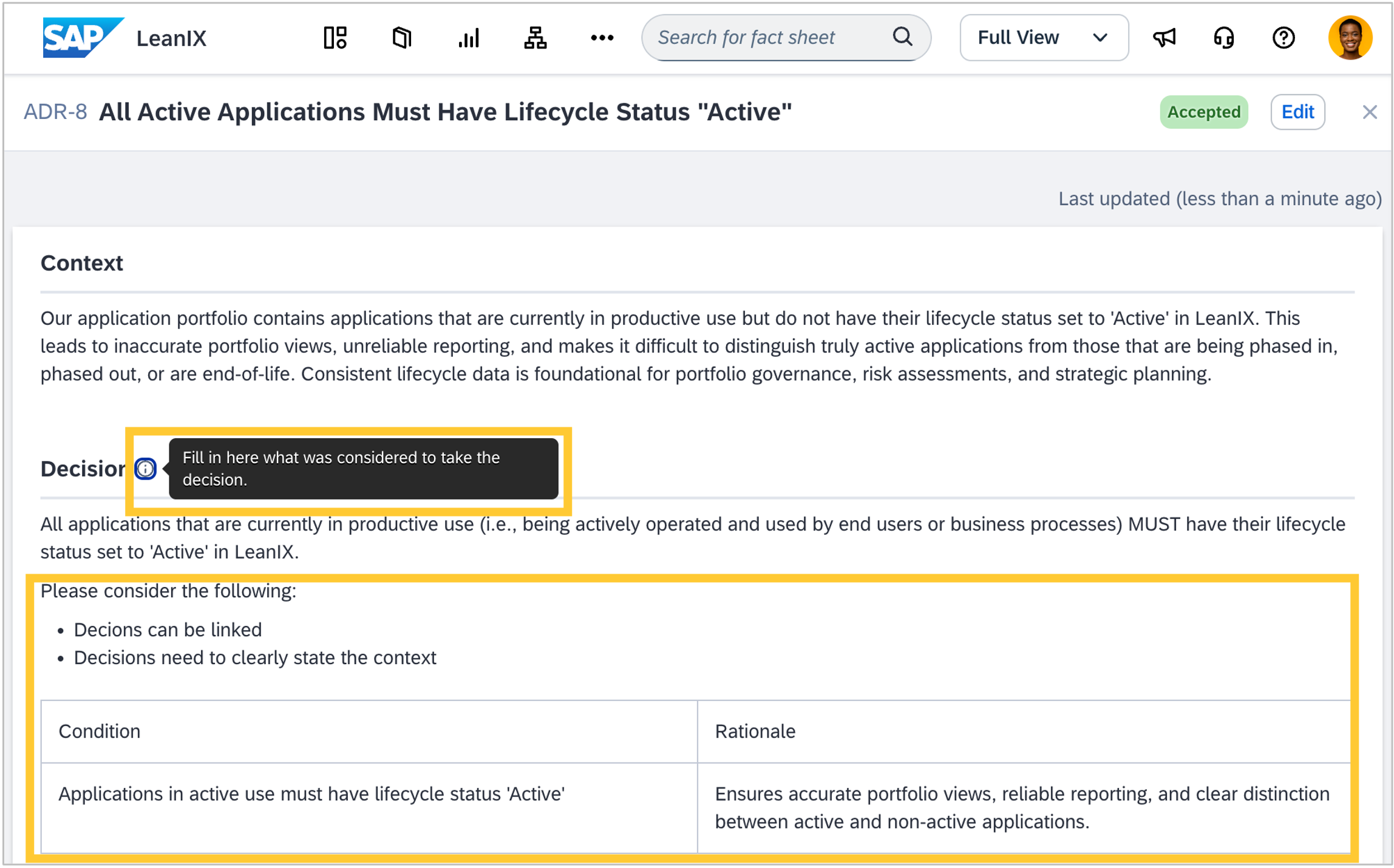
Task: Click the Accepted status badge
Action: click(x=1203, y=112)
